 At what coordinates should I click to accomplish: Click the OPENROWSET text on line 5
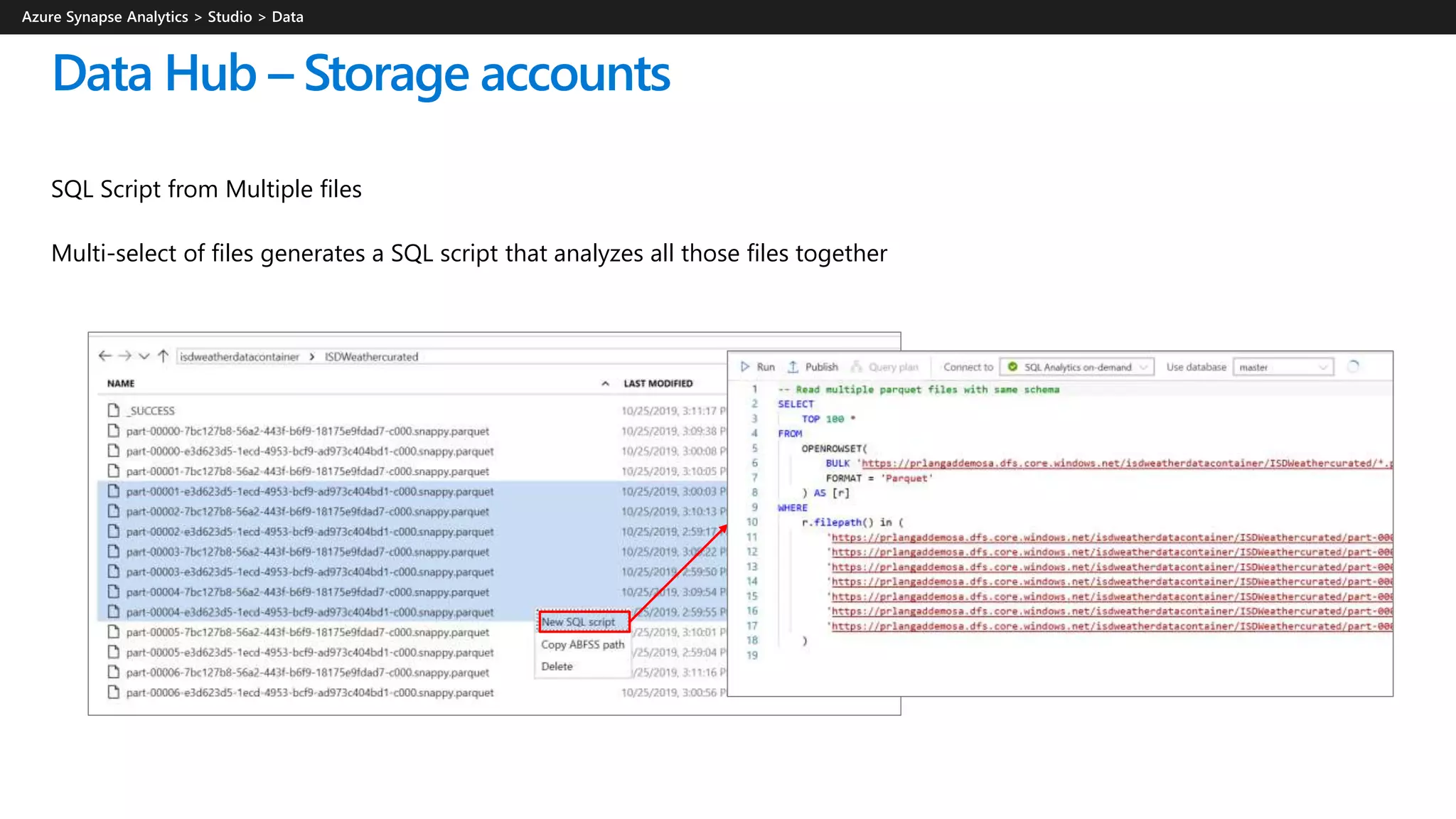click(834, 449)
